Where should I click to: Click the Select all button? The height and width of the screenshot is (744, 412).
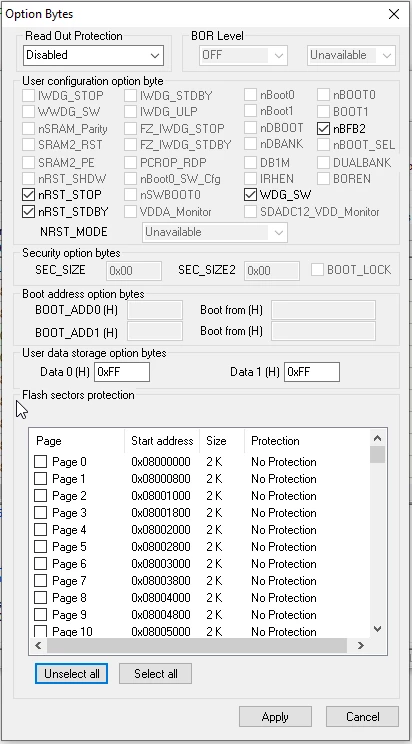pyautogui.click(x=156, y=673)
